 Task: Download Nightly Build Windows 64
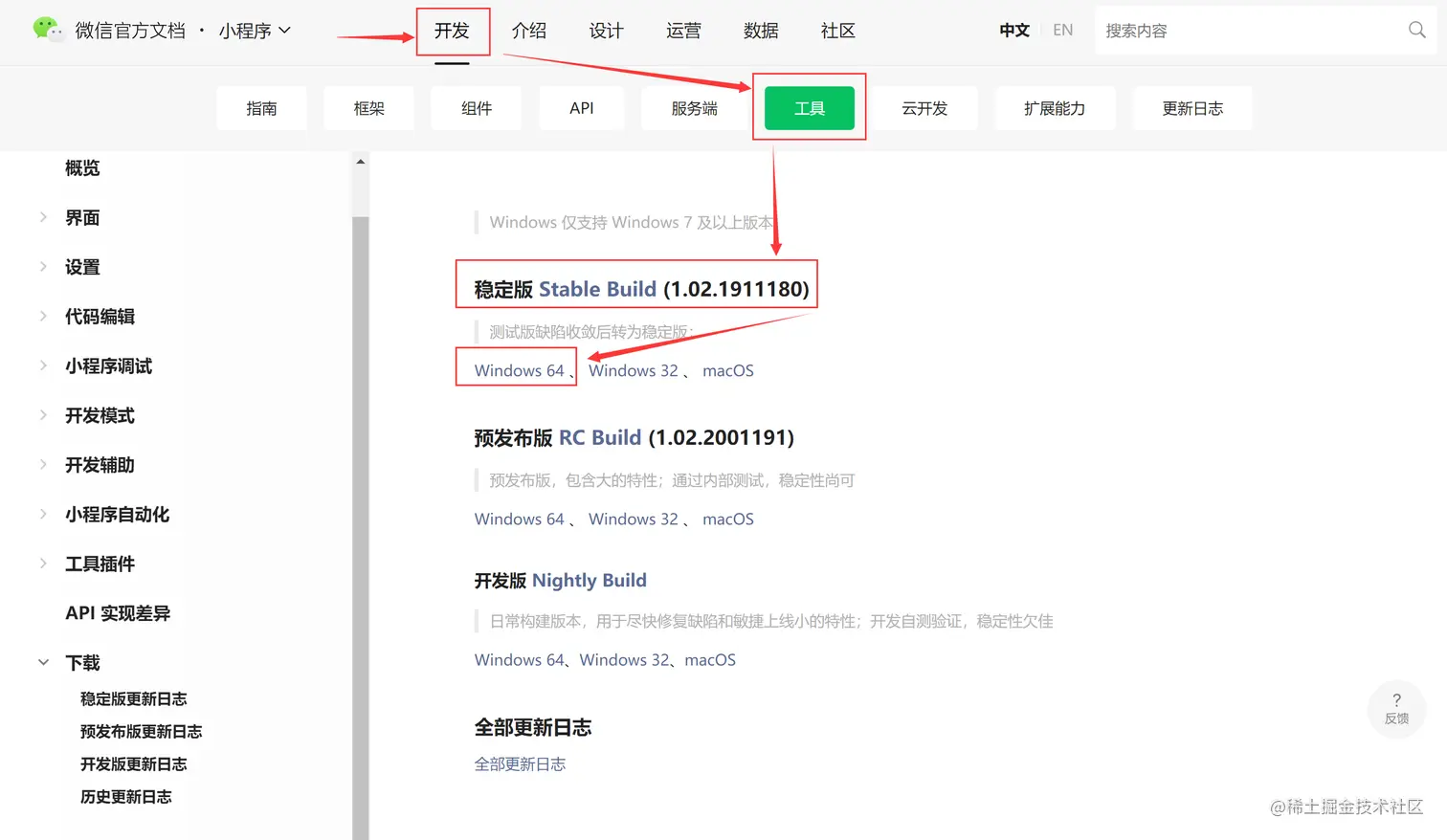click(519, 659)
